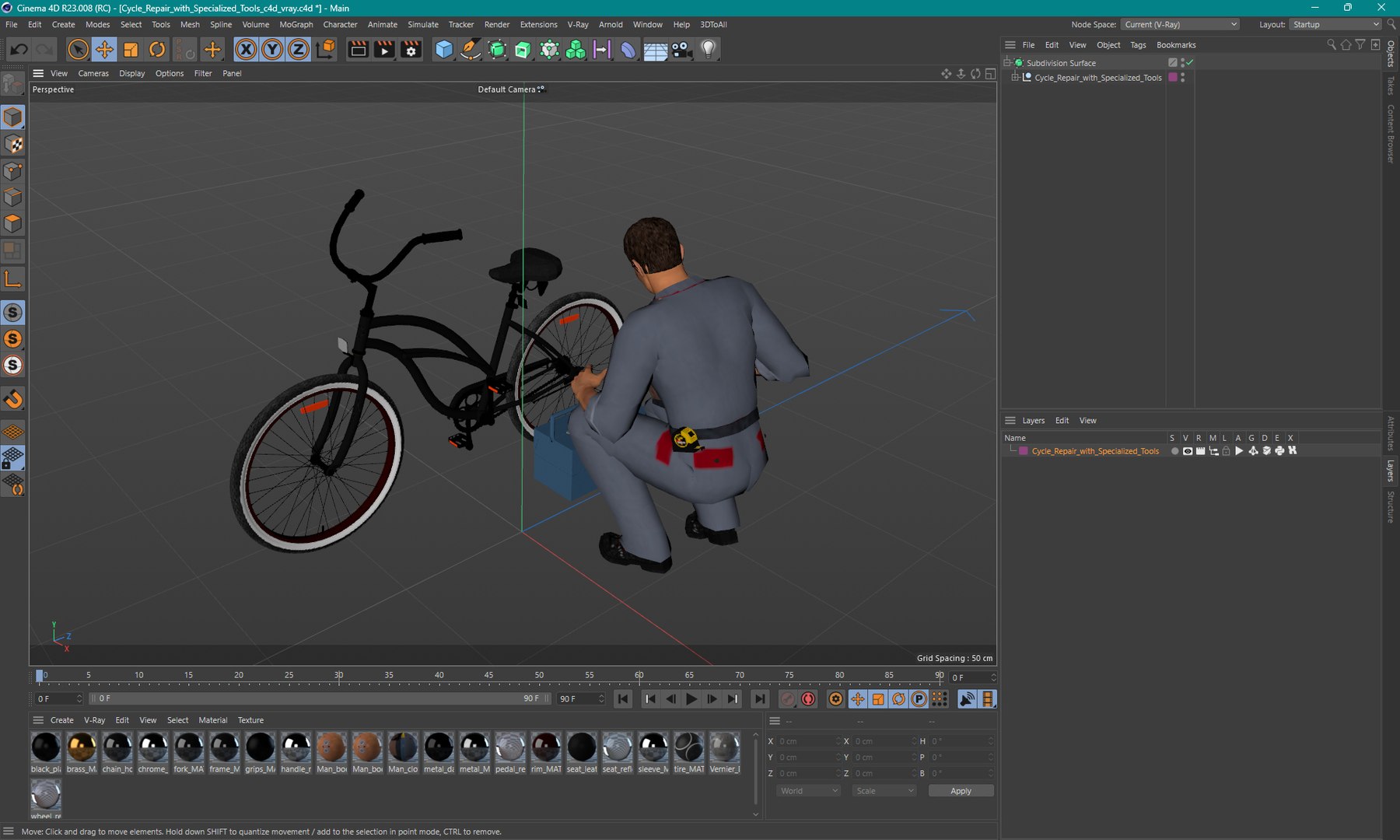Click Record Active Objects button
The image size is (1400, 840).
pos(788,698)
